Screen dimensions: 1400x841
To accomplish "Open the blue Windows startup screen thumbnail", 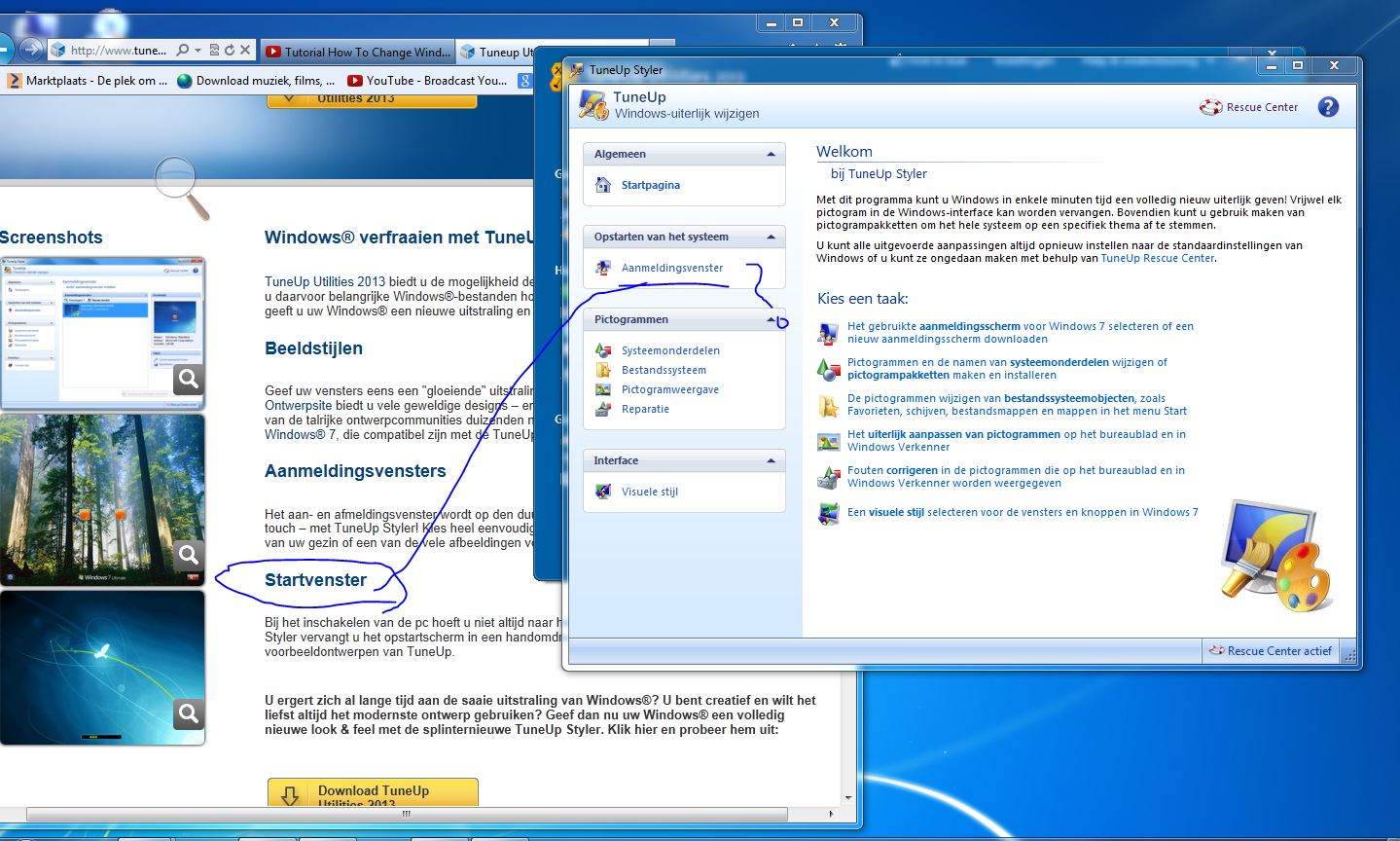I will pos(102,668).
